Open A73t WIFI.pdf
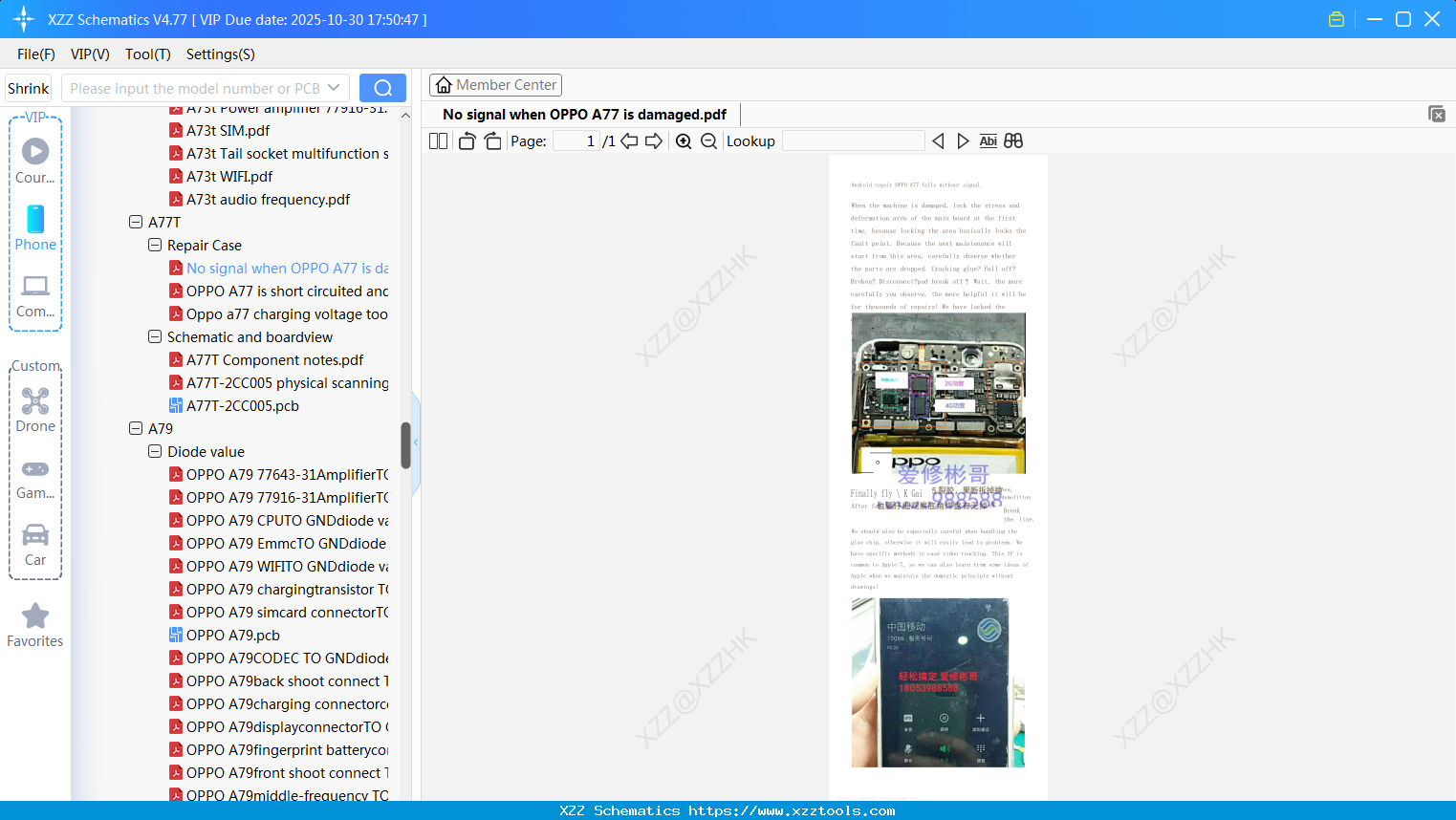 pos(229,176)
